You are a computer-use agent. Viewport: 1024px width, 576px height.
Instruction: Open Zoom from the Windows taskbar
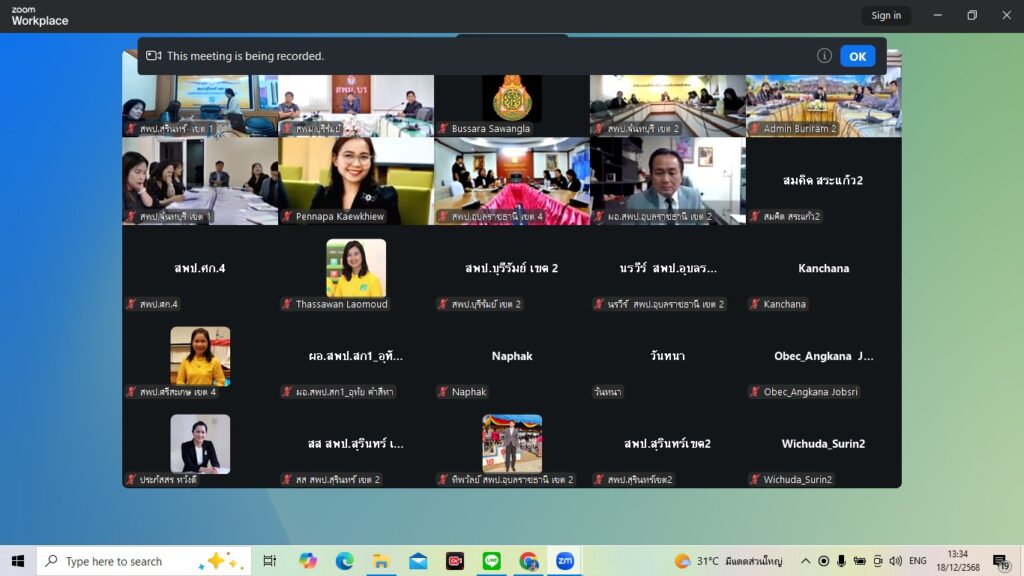[565, 561]
